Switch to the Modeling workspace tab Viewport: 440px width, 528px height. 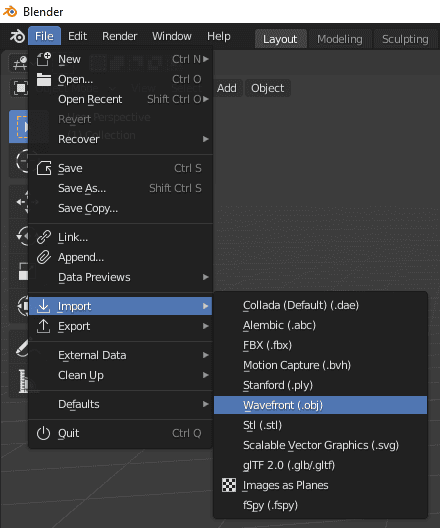point(340,39)
